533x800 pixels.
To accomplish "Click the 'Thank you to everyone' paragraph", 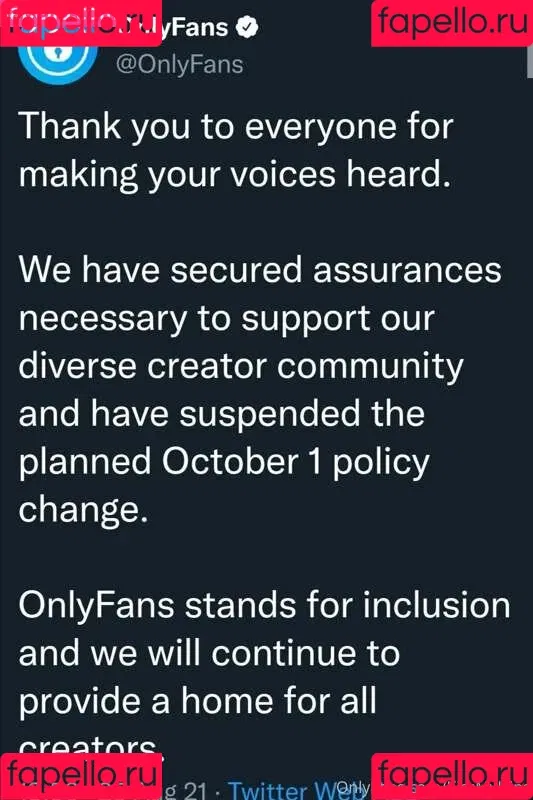I will click(x=236, y=150).
